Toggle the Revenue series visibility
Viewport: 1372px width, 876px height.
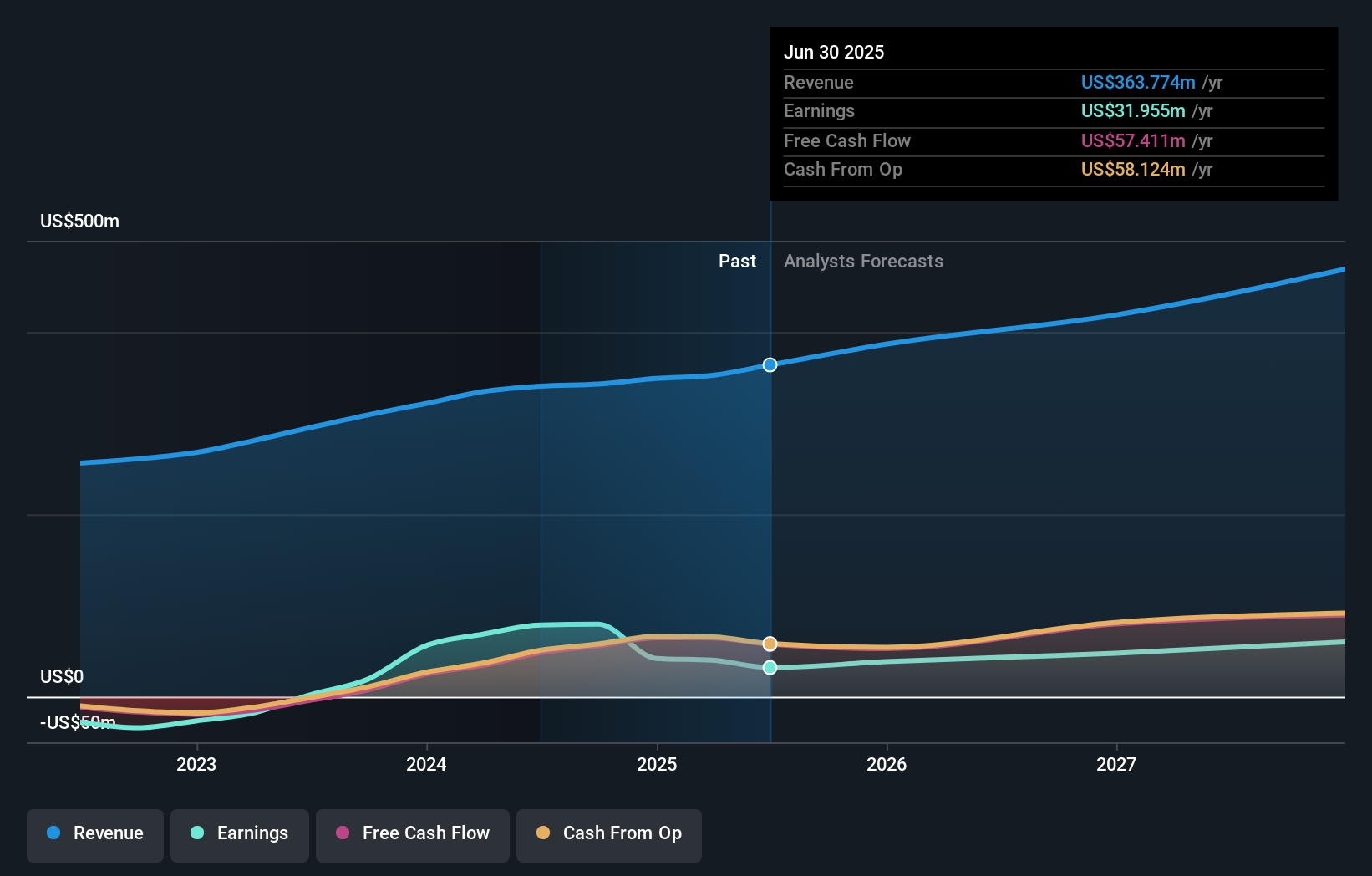[x=94, y=835]
